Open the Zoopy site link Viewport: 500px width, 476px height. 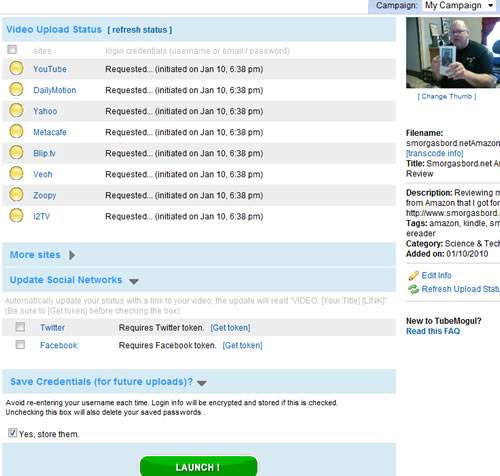click(45, 195)
